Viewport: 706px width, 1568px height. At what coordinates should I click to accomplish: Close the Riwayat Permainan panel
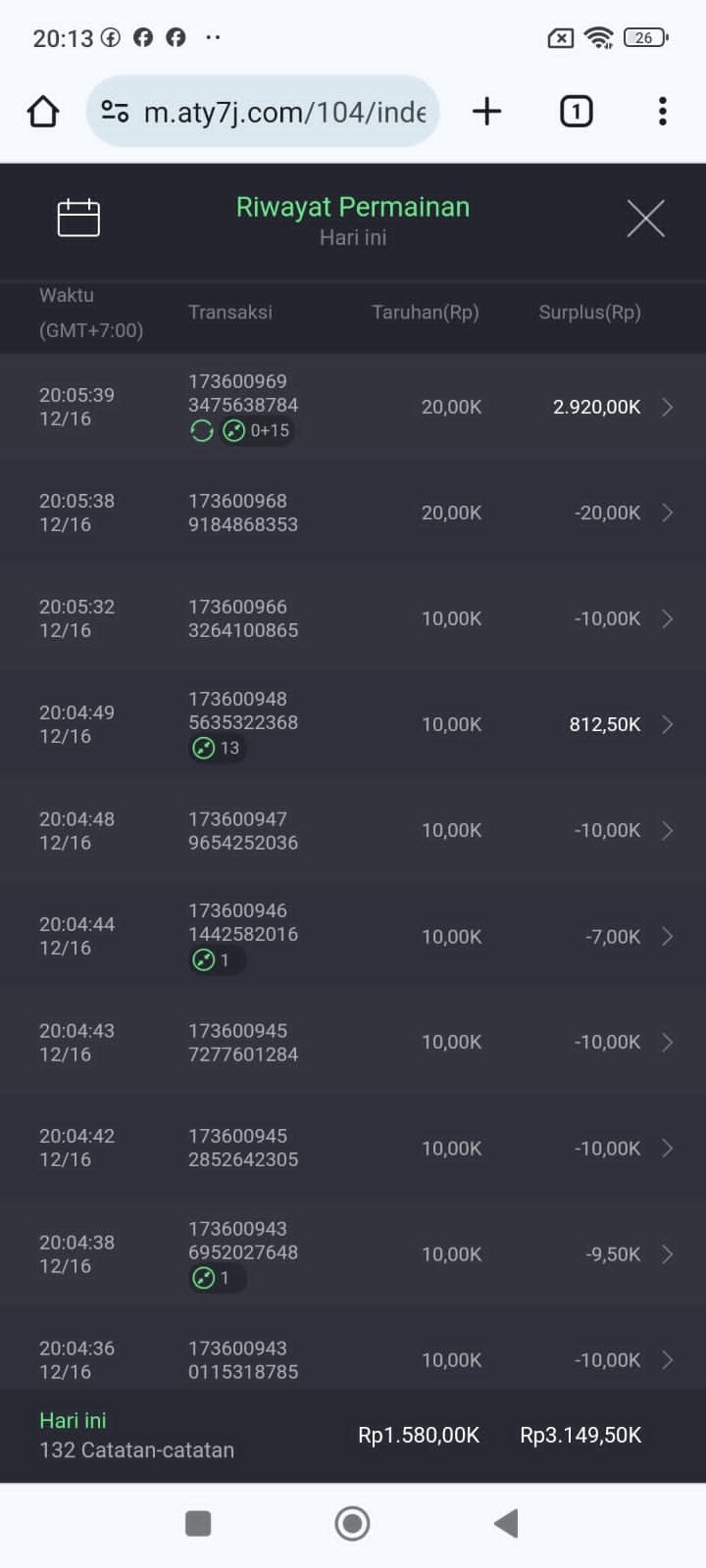645,218
